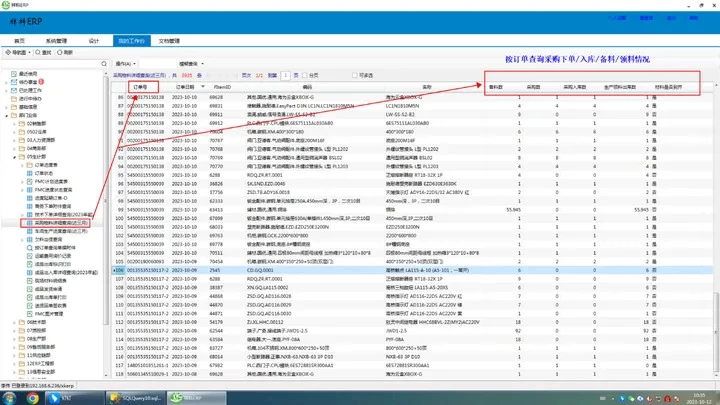Click the 订单号 column header

tap(144, 87)
